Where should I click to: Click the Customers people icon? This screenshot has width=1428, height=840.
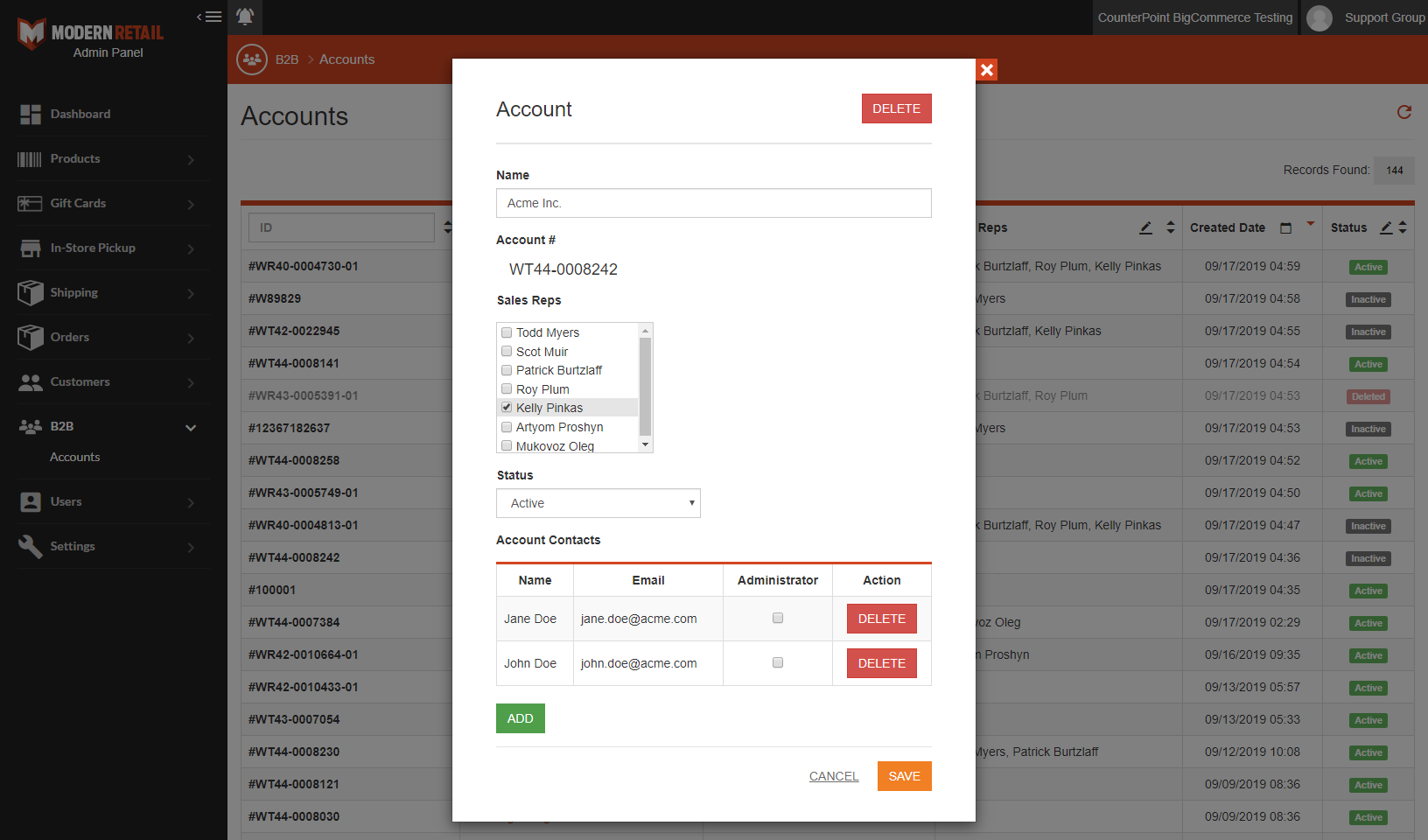[31, 382]
